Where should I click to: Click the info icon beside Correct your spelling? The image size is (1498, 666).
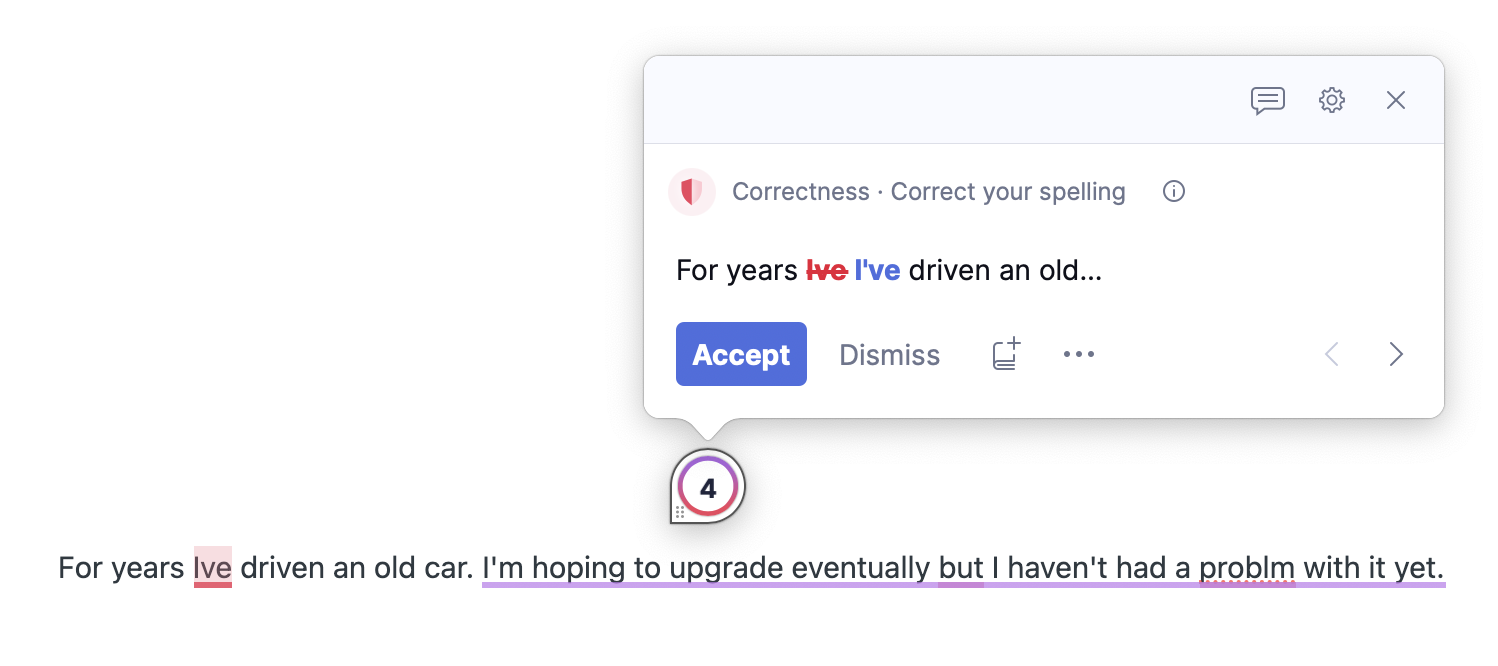[1174, 192]
